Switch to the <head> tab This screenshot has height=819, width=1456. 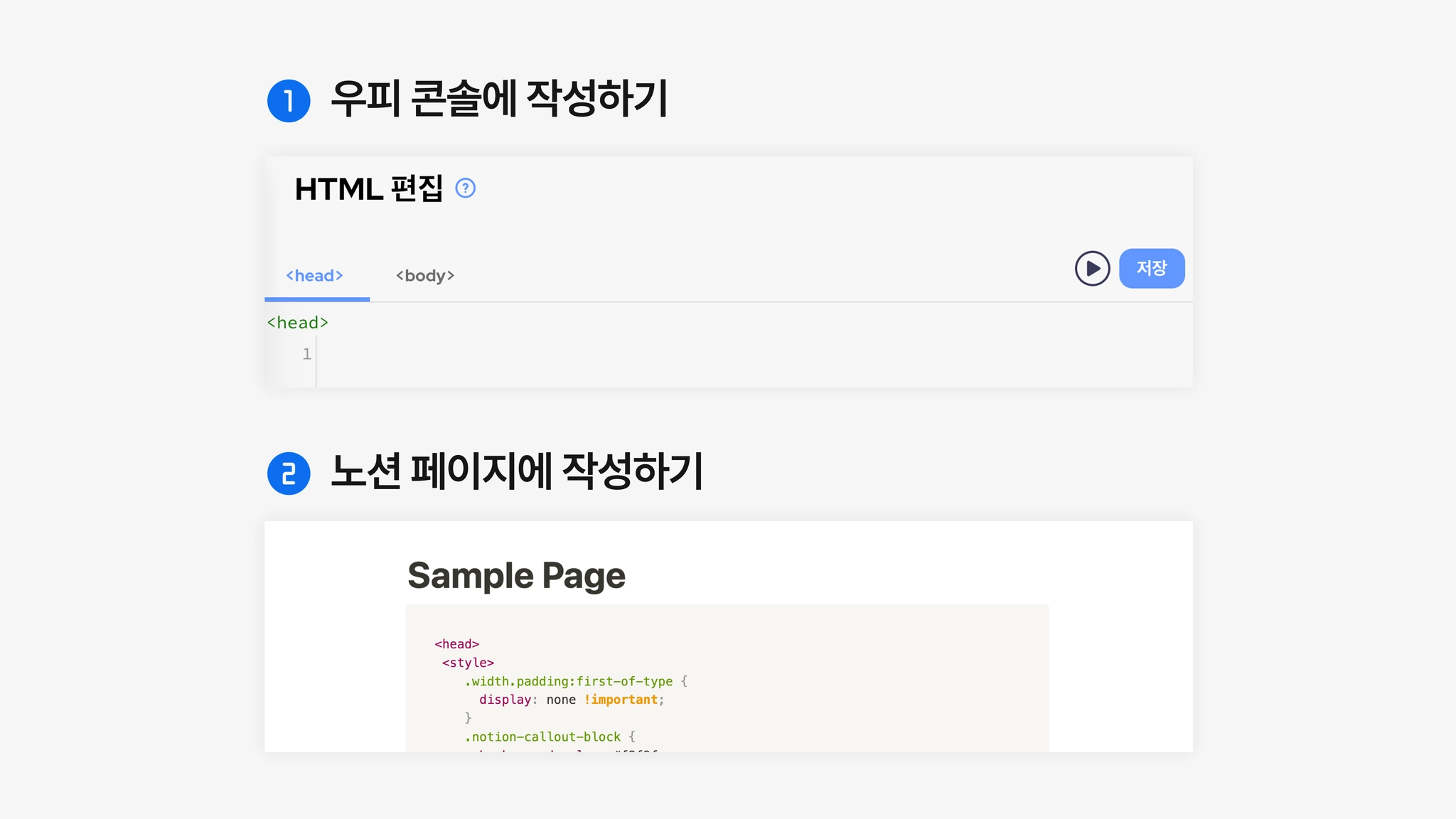coord(314,276)
